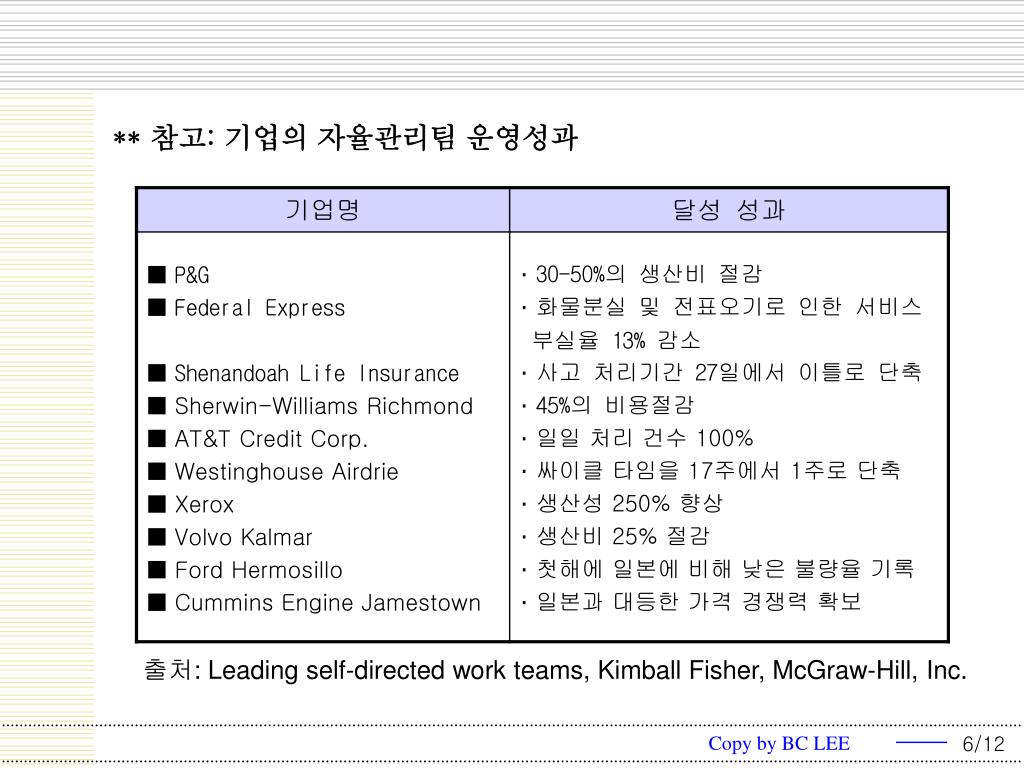
Task: Click the 'Ford Hermosillo' entry
Action: [259, 570]
